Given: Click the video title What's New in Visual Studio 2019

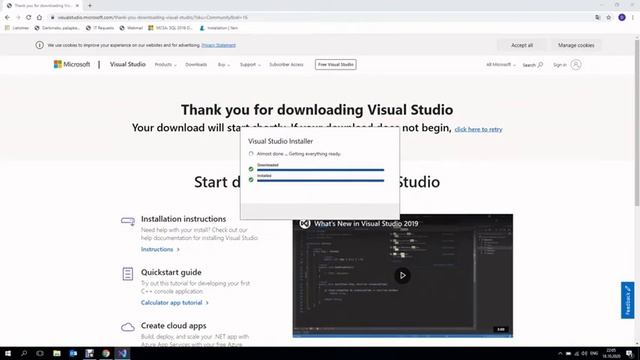Looking at the screenshot, I should [x=366, y=224].
